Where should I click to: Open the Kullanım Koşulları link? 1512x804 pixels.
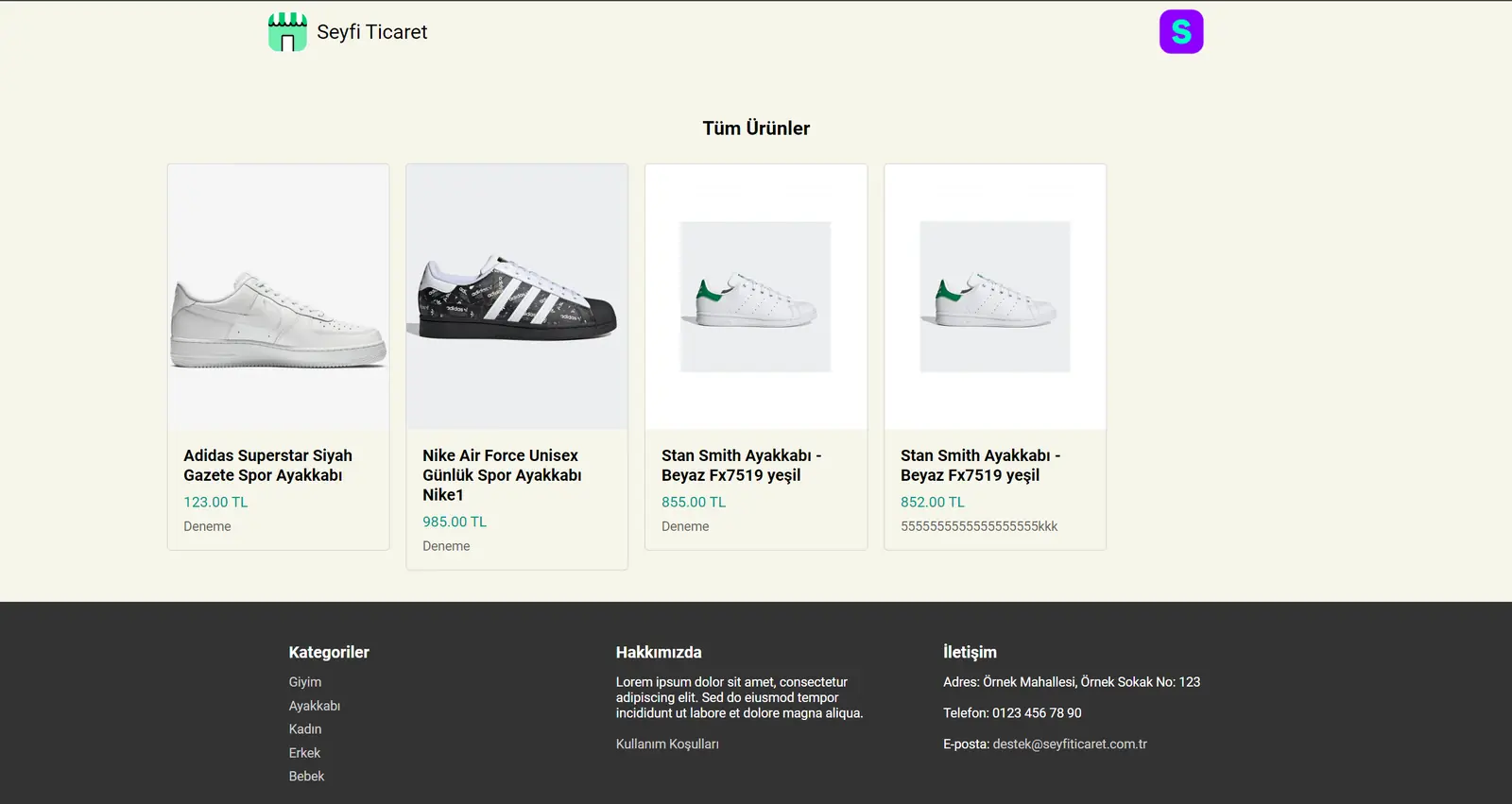667,744
